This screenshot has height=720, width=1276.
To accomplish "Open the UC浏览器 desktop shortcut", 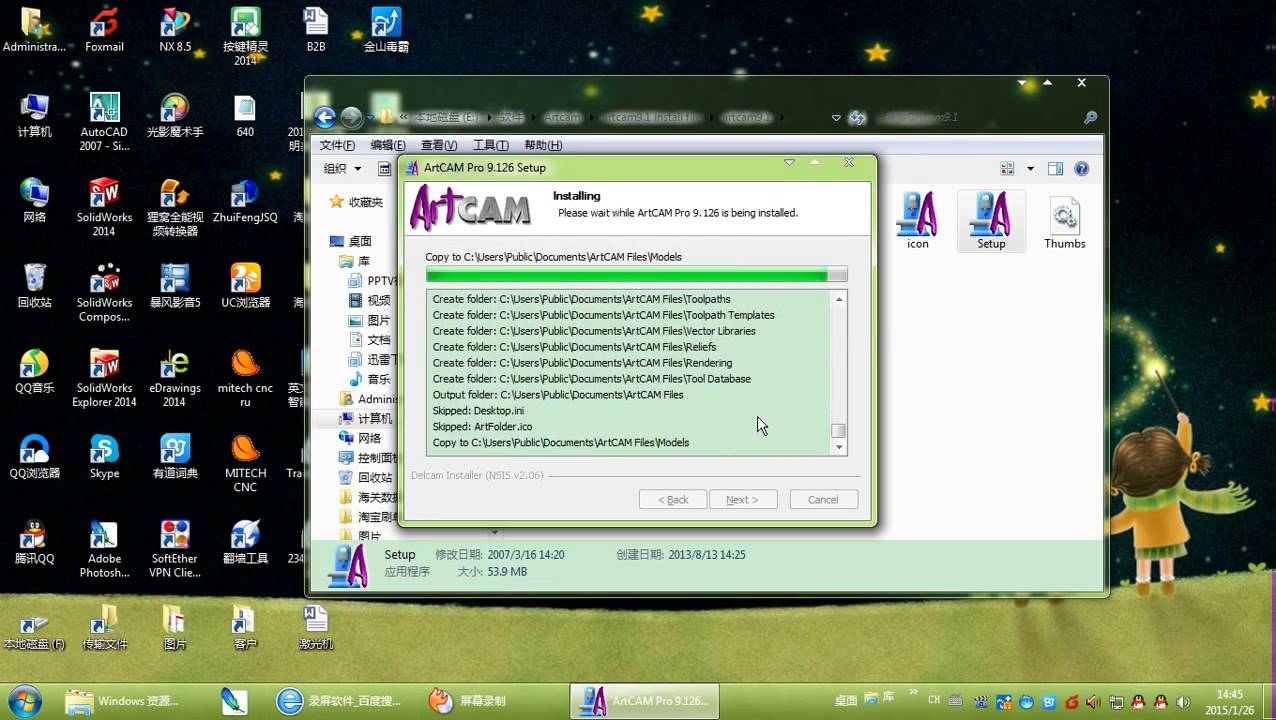I will point(245,286).
